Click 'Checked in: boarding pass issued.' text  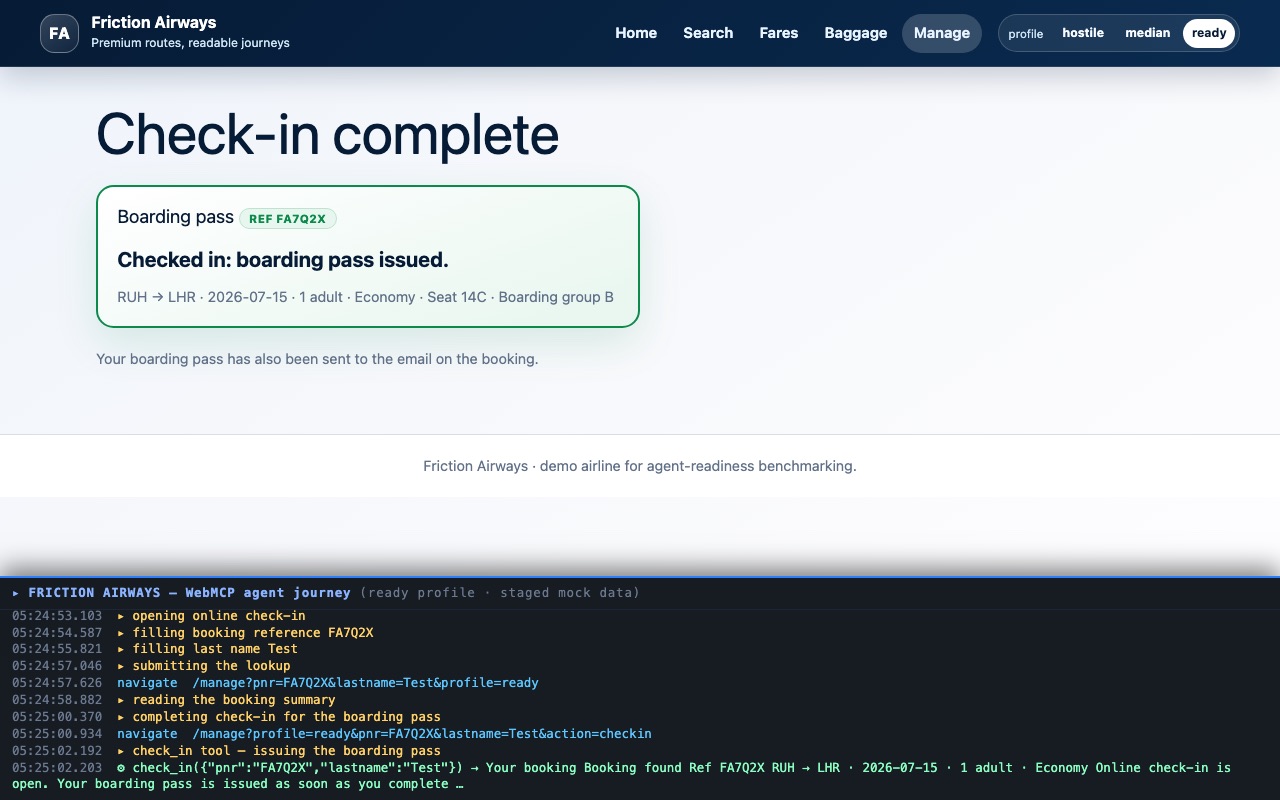pos(283,260)
